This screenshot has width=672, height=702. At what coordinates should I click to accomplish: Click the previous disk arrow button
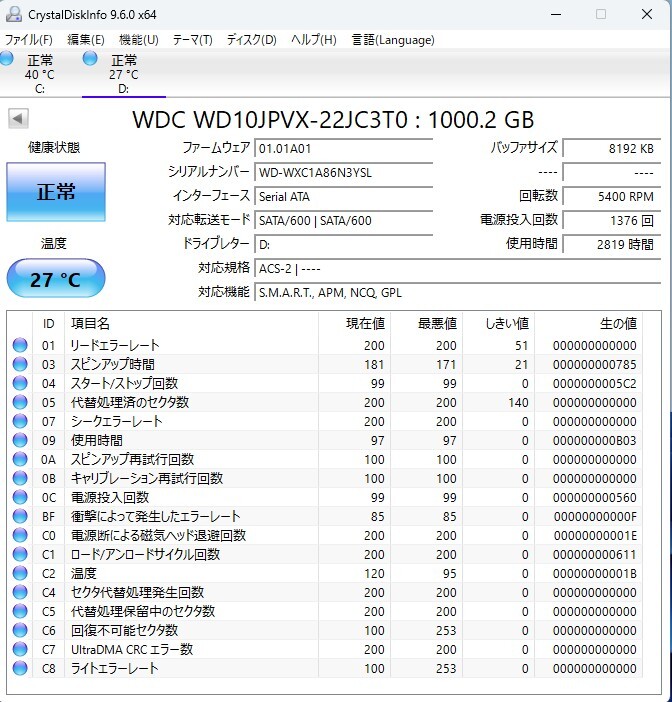(18, 119)
